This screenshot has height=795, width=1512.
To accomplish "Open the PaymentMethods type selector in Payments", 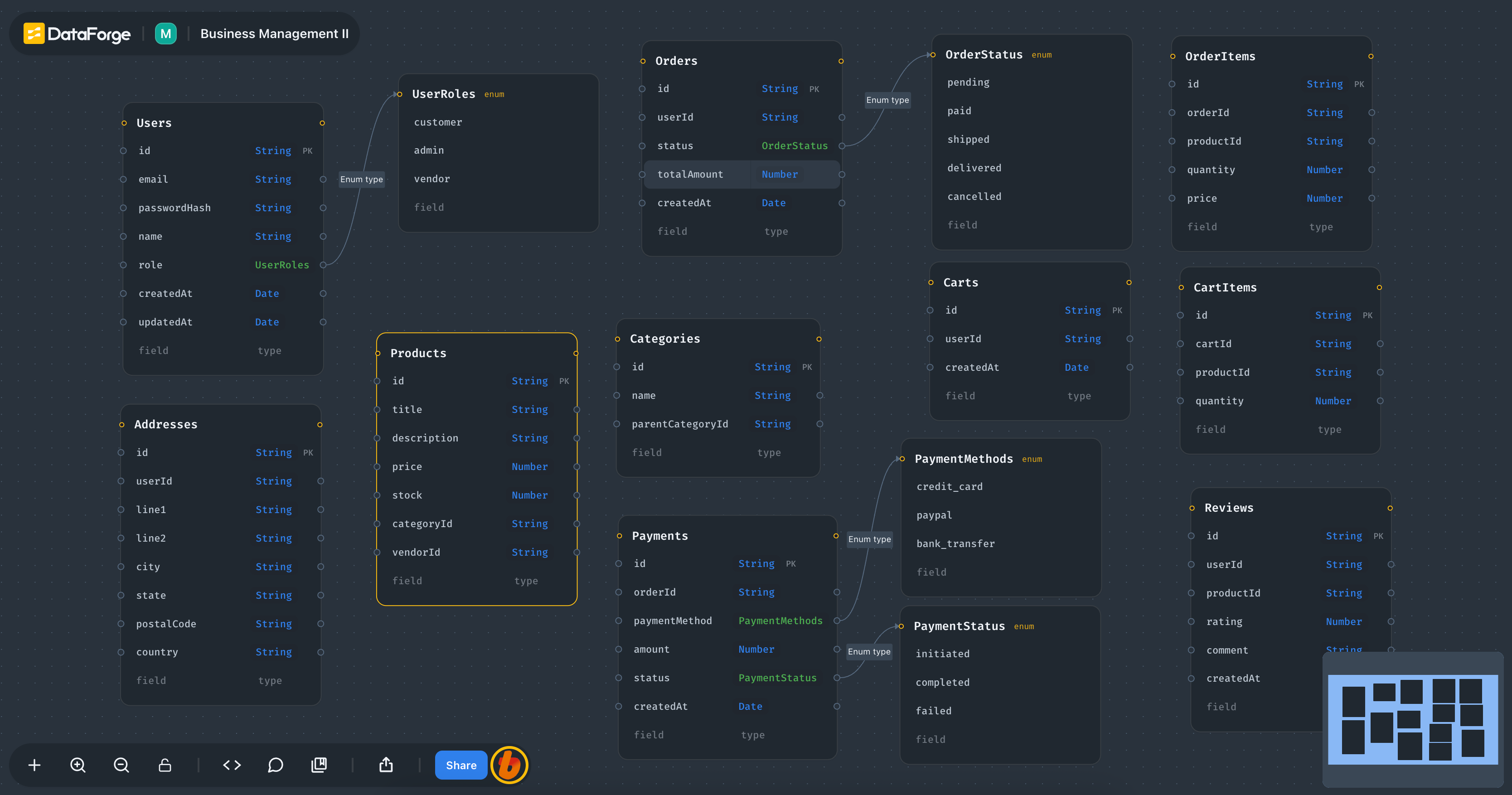I will [780, 620].
